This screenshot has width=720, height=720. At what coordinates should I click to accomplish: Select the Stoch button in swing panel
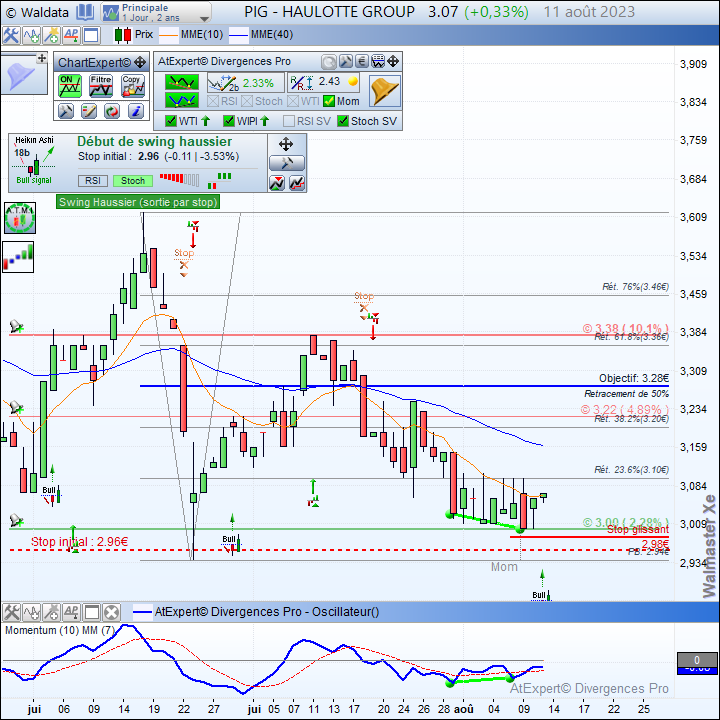coord(133,181)
